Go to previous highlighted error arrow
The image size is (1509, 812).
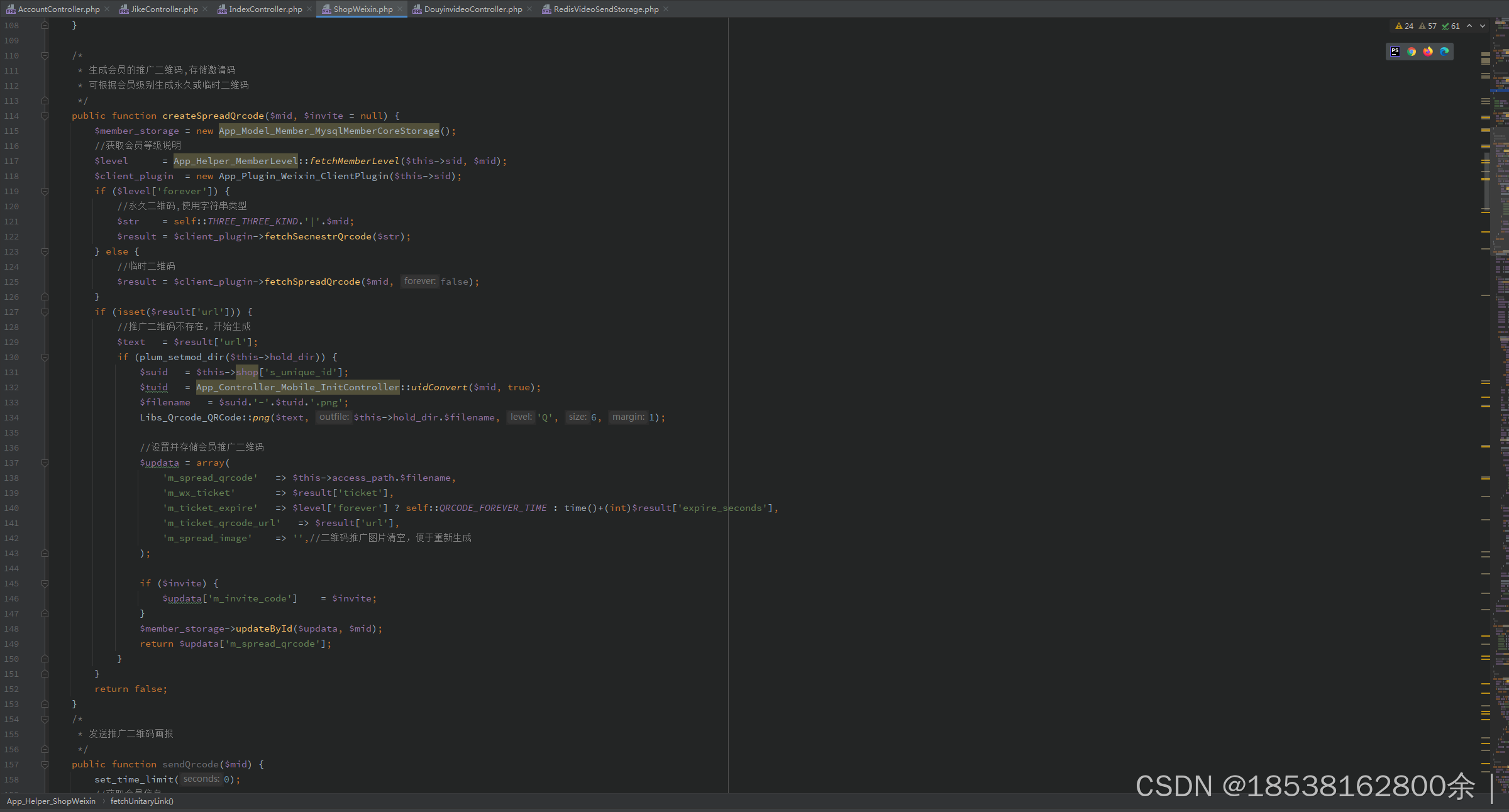pyautogui.click(x=1469, y=26)
